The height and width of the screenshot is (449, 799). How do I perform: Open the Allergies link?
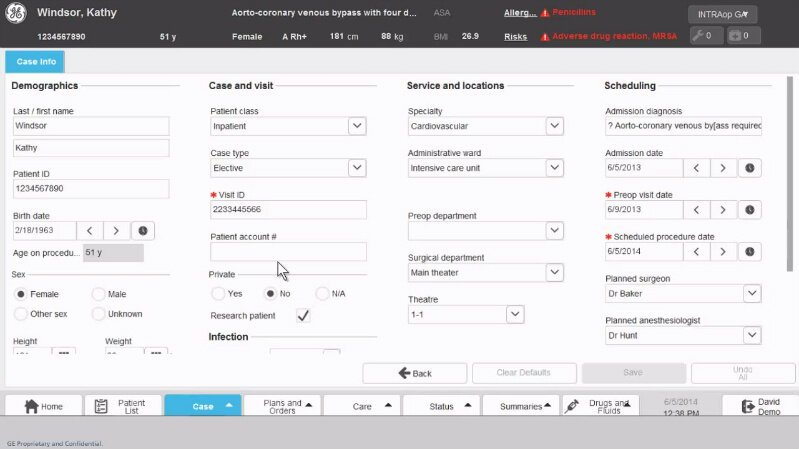[518, 13]
